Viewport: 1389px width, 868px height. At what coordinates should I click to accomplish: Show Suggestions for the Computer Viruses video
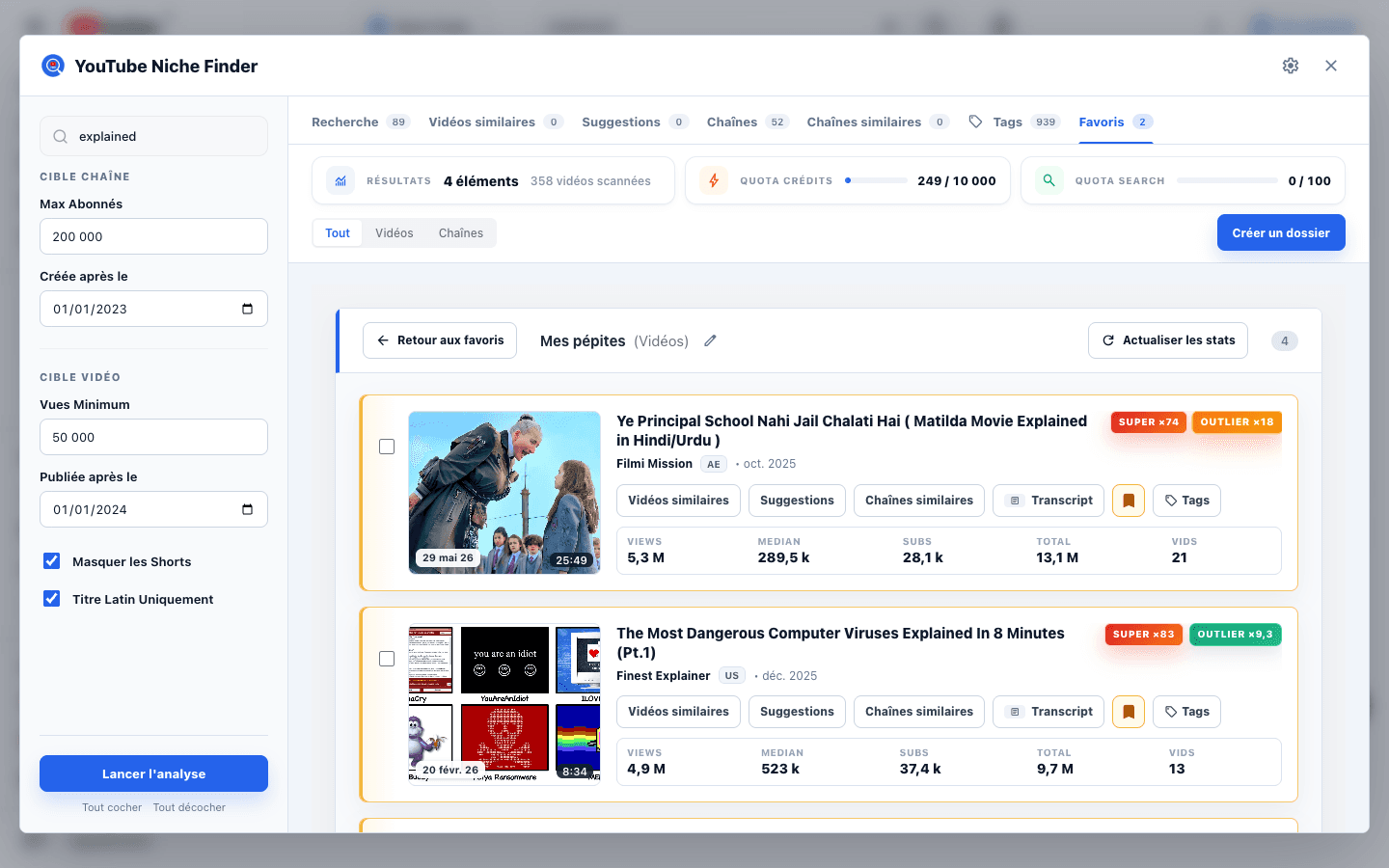click(x=797, y=712)
